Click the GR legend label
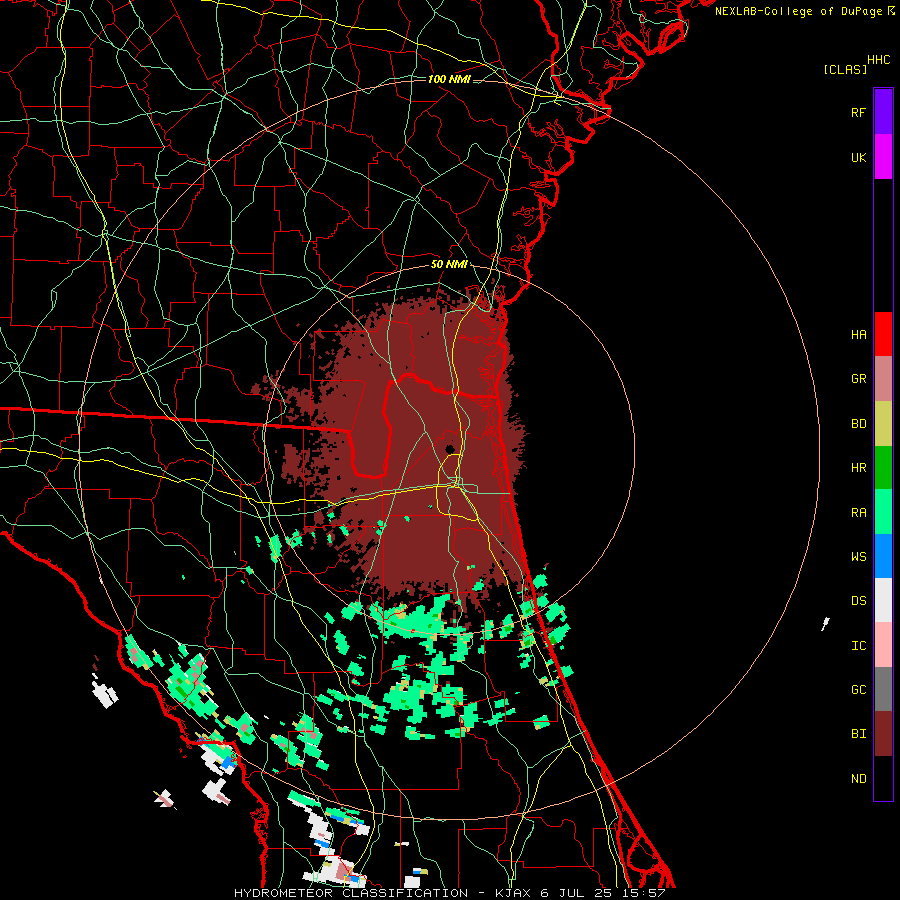This screenshot has width=900, height=900. pyautogui.click(x=858, y=378)
